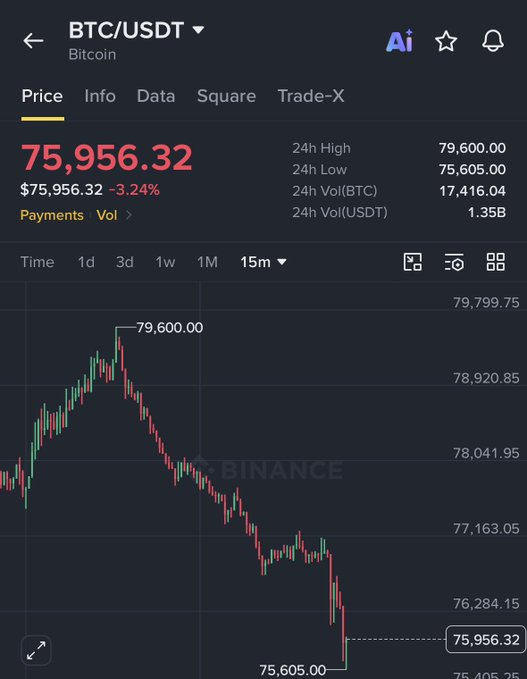Viewport: 527px width, 679px height.
Task: Select the 1M chart interval
Action: click(207, 262)
